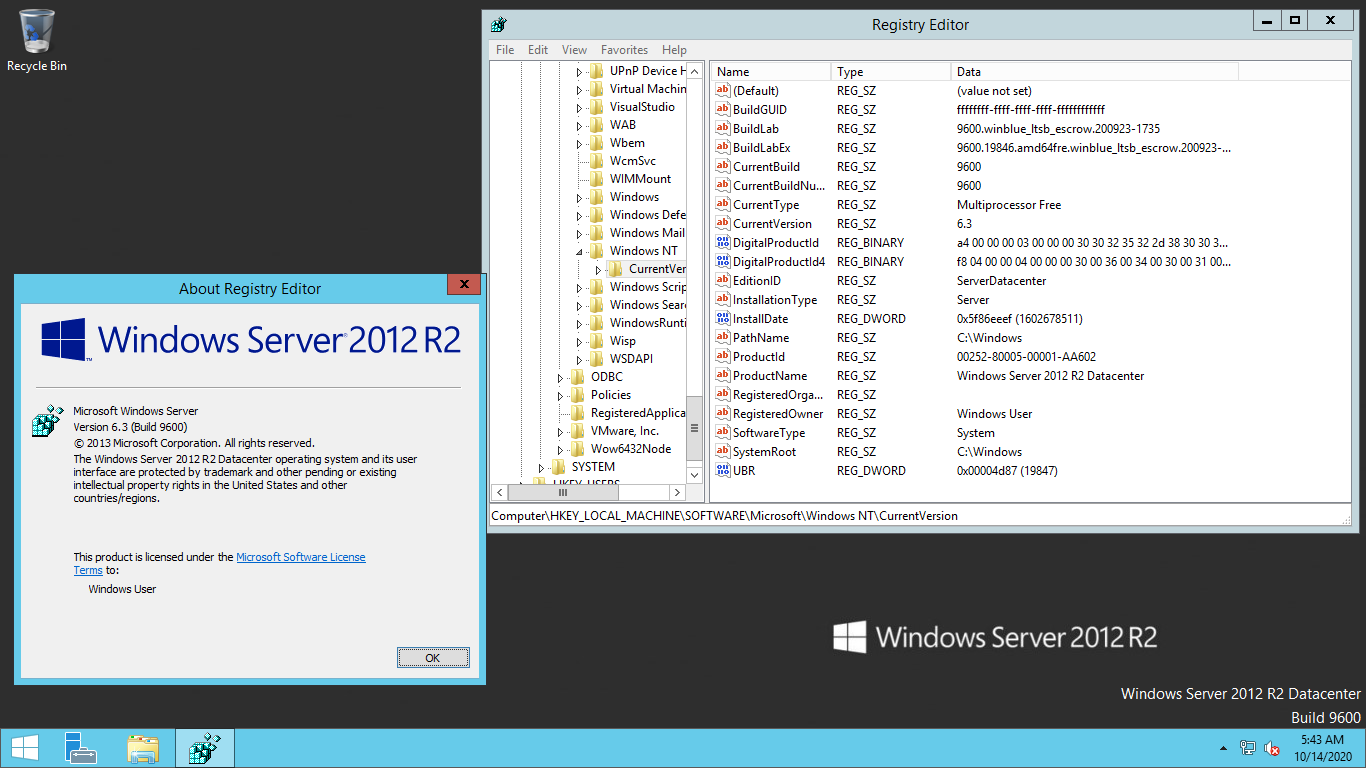The width and height of the screenshot is (1366, 768).
Task: Expand the VisualStudio key
Action: click(x=579, y=107)
